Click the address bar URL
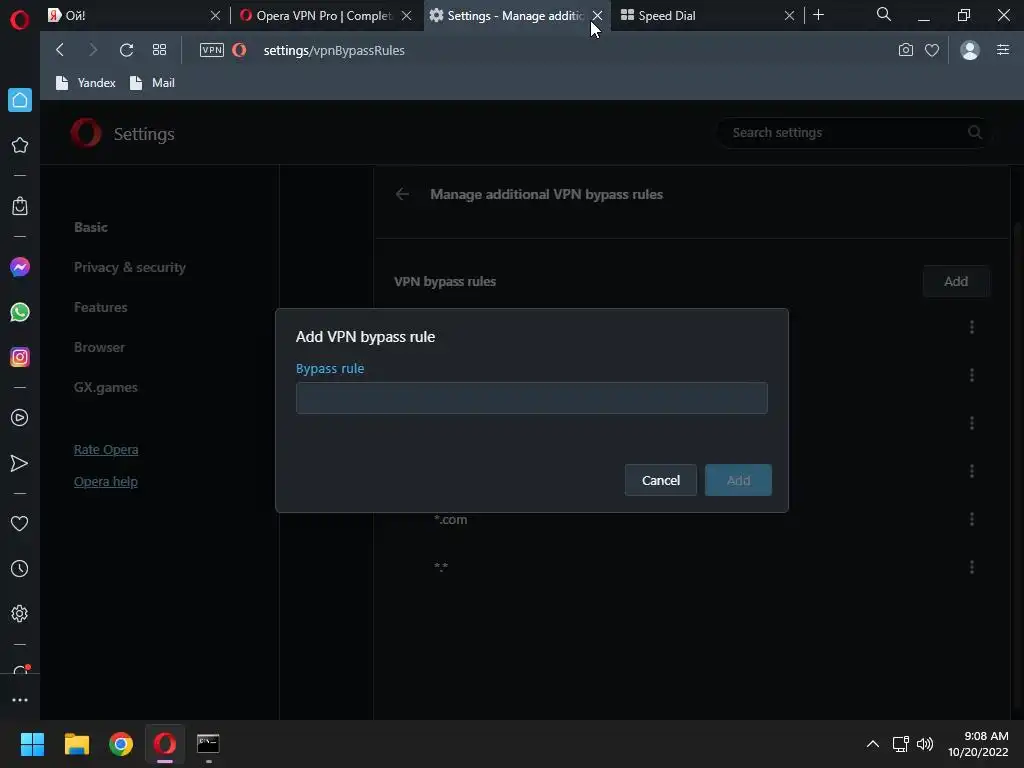Viewport: 1024px width, 768px height. [334, 50]
